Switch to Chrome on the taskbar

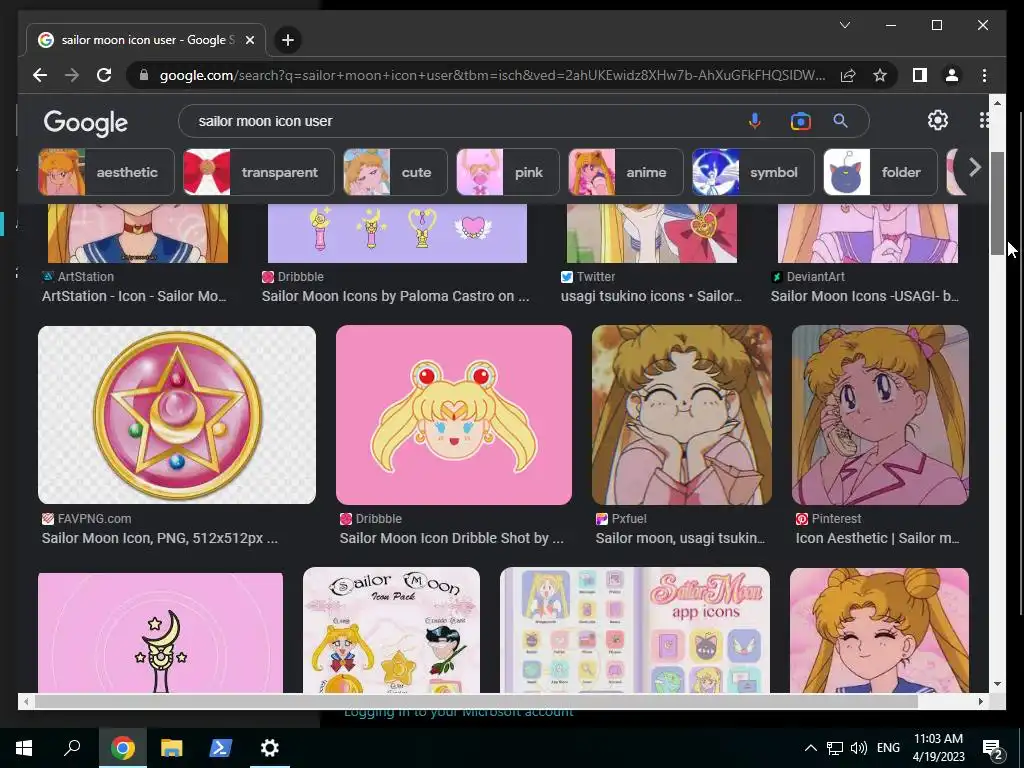pyautogui.click(x=122, y=748)
